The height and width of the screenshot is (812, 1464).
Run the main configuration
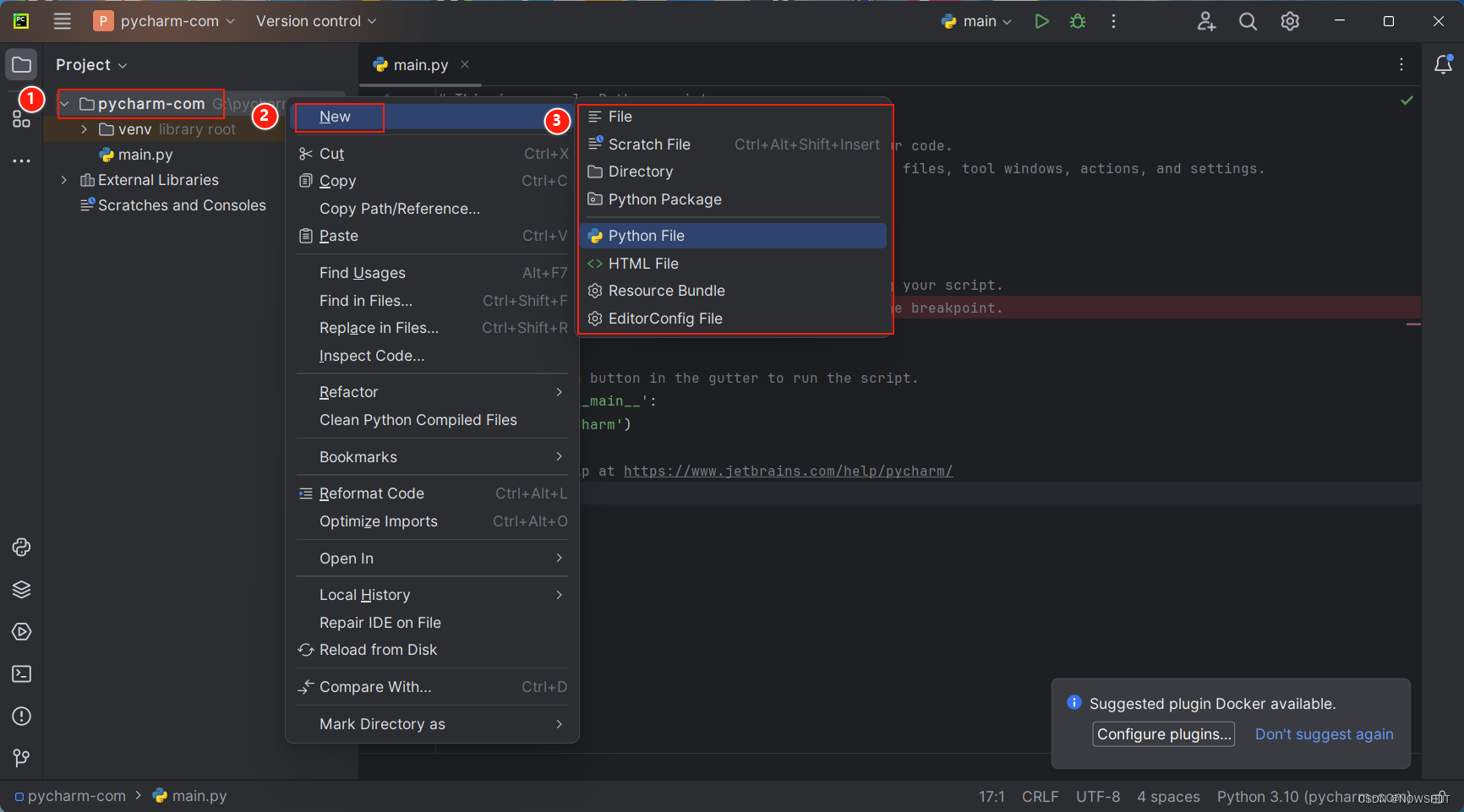[x=1041, y=21]
